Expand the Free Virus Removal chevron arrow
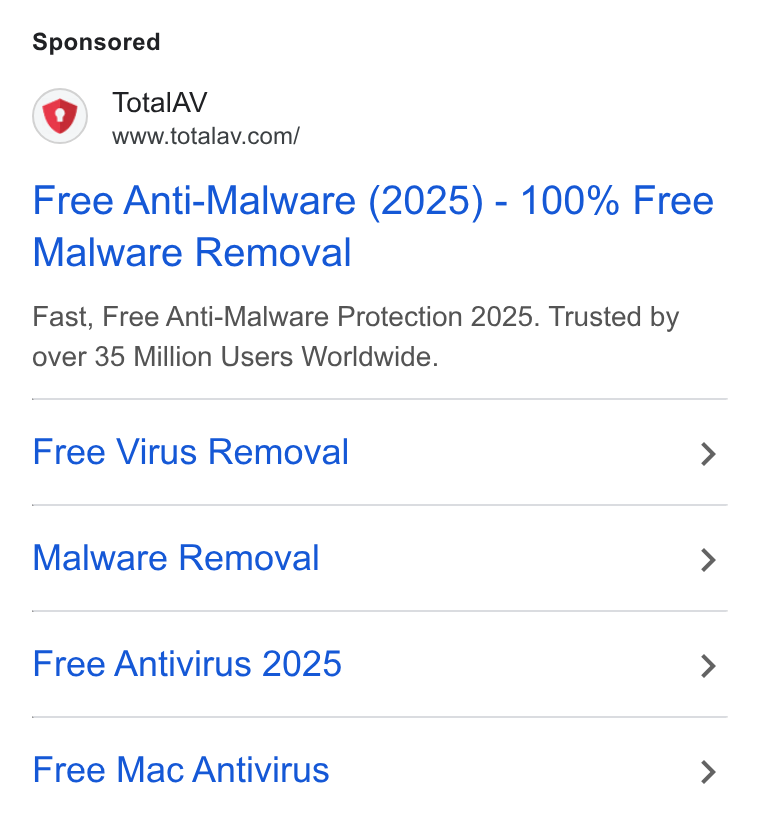760x822 pixels. 708,454
